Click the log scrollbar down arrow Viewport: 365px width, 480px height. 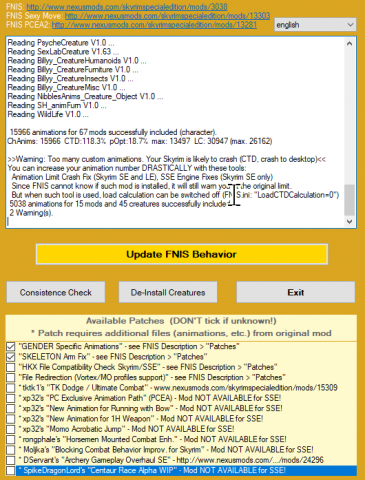click(349, 221)
